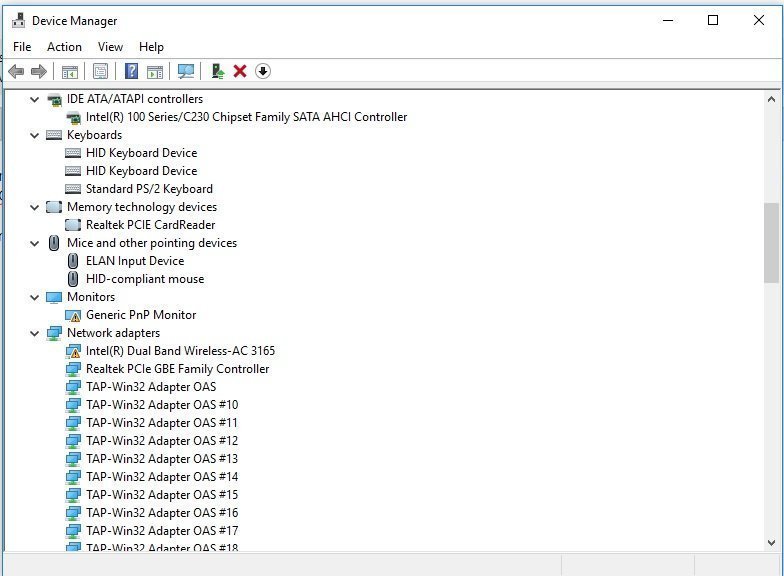Viewport: 784px width, 576px height.
Task: Click the Back arrow toolbar icon
Action: click(16, 72)
